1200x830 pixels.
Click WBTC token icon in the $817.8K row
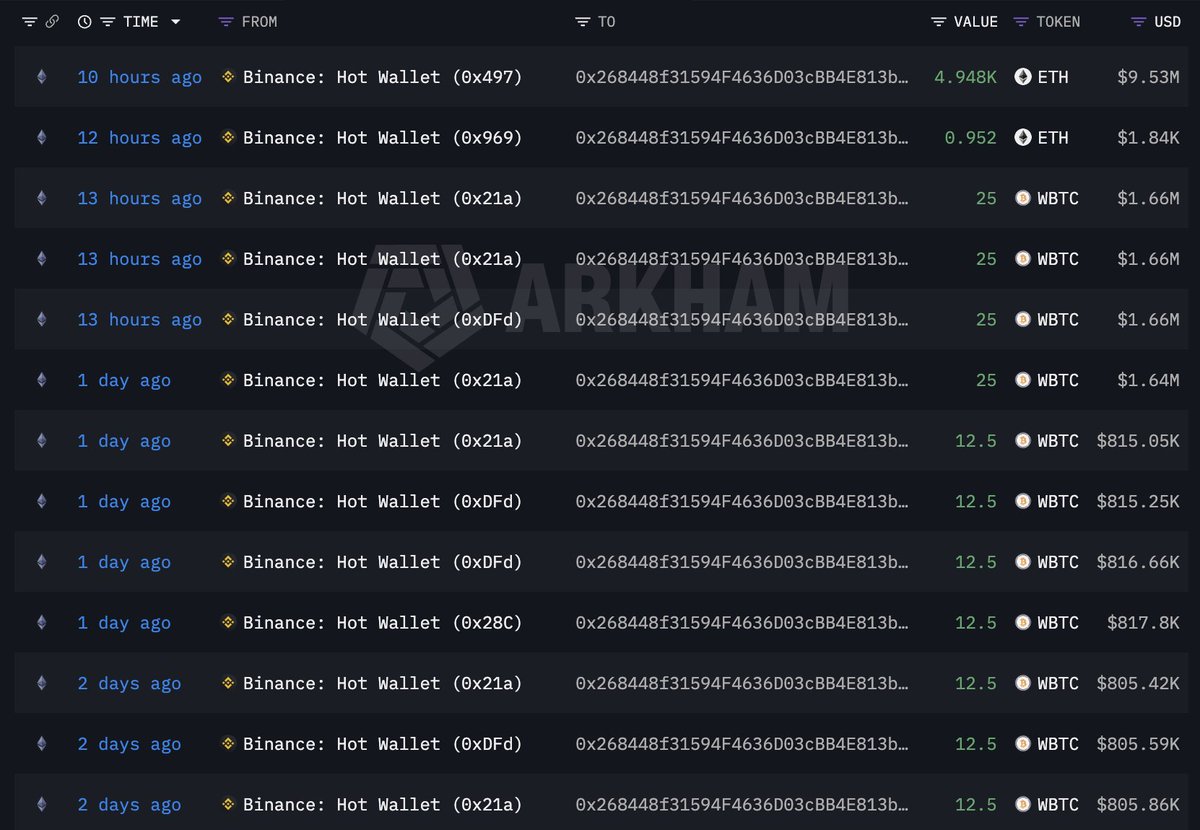[1023, 622]
